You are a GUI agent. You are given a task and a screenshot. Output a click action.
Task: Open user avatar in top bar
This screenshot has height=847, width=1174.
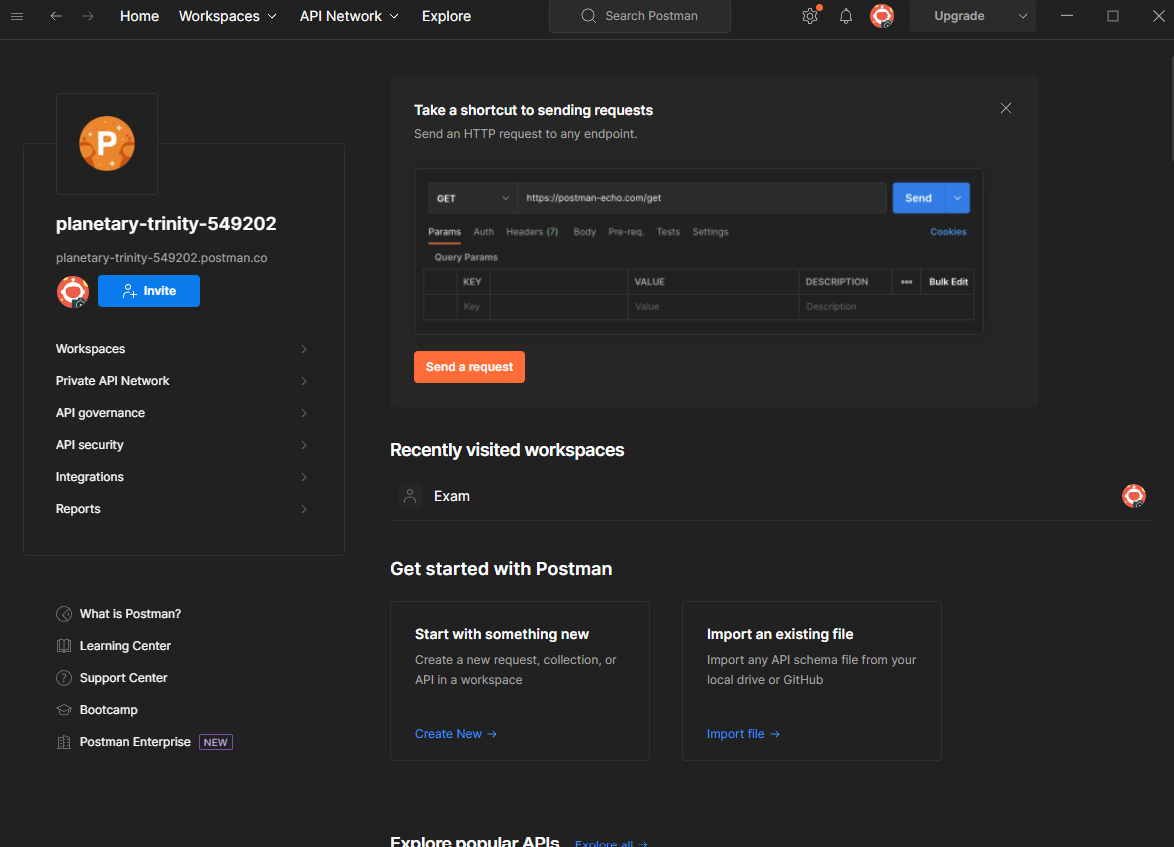882,16
